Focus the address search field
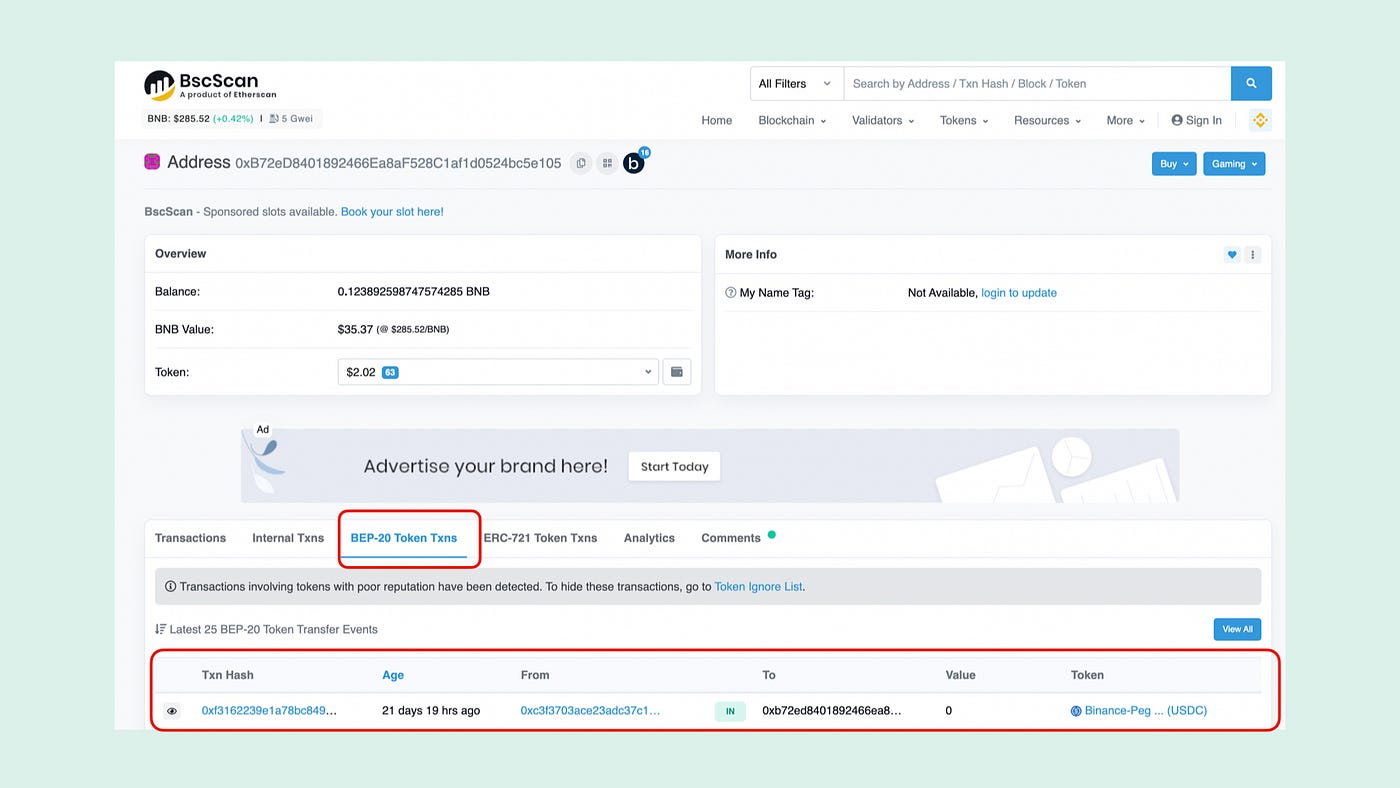Image resolution: width=1400 pixels, height=788 pixels. pyautogui.click(x=1037, y=84)
